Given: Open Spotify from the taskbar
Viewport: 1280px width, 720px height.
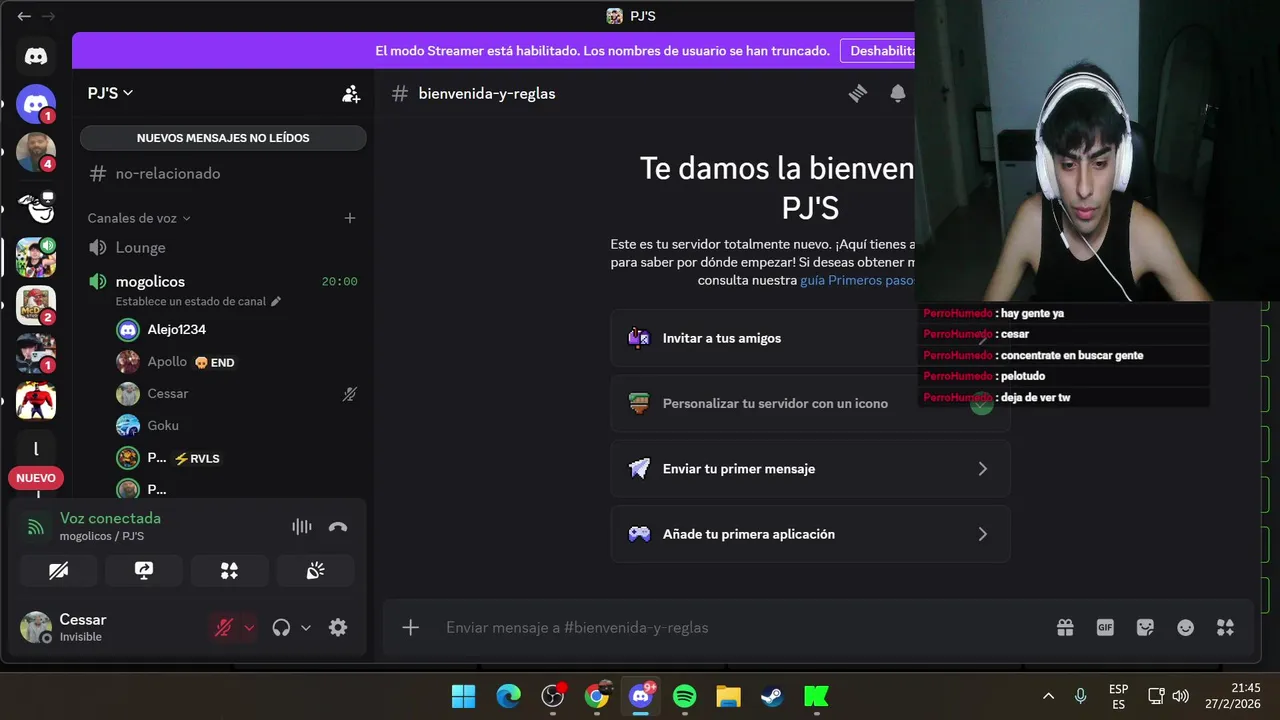Looking at the screenshot, I should coord(684,696).
